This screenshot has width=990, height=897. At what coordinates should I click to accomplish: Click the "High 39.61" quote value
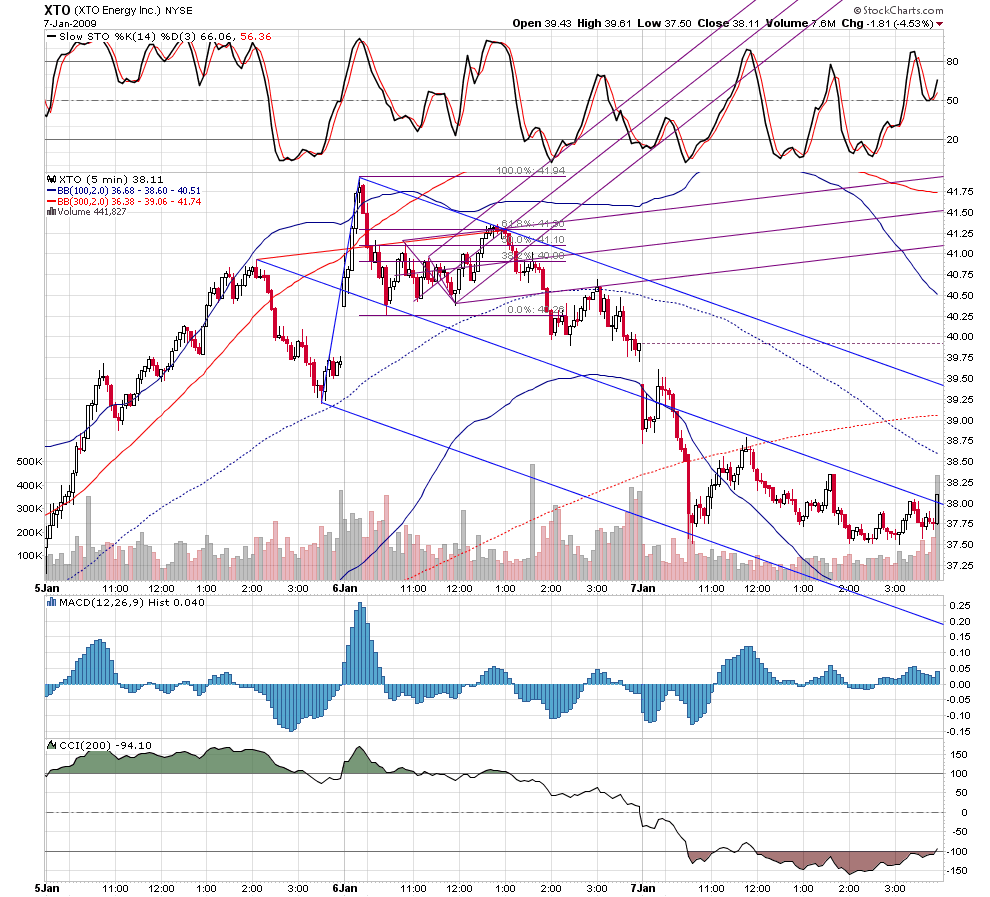point(604,23)
